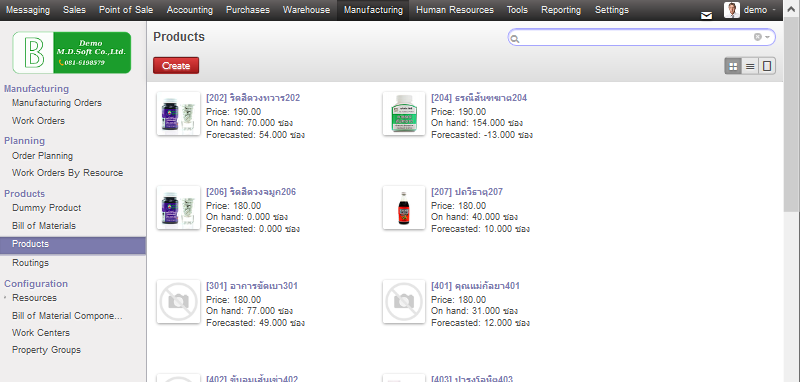Click the no-photo placeholder for [301]
Image resolution: width=800 pixels, height=382 pixels.
(x=179, y=301)
